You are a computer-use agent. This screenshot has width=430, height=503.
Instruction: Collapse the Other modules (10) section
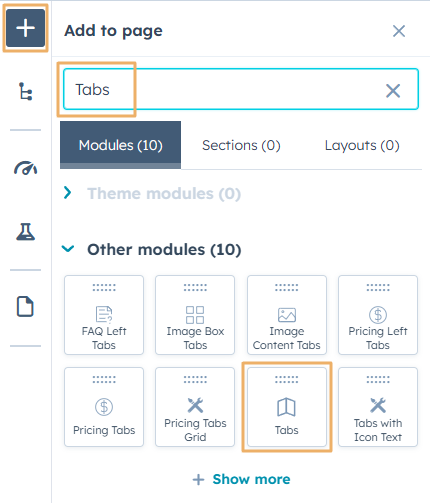click(152, 249)
